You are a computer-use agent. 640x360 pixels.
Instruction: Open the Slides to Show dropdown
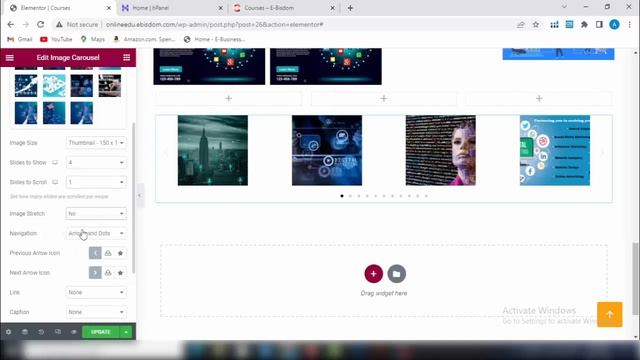tap(96, 162)
